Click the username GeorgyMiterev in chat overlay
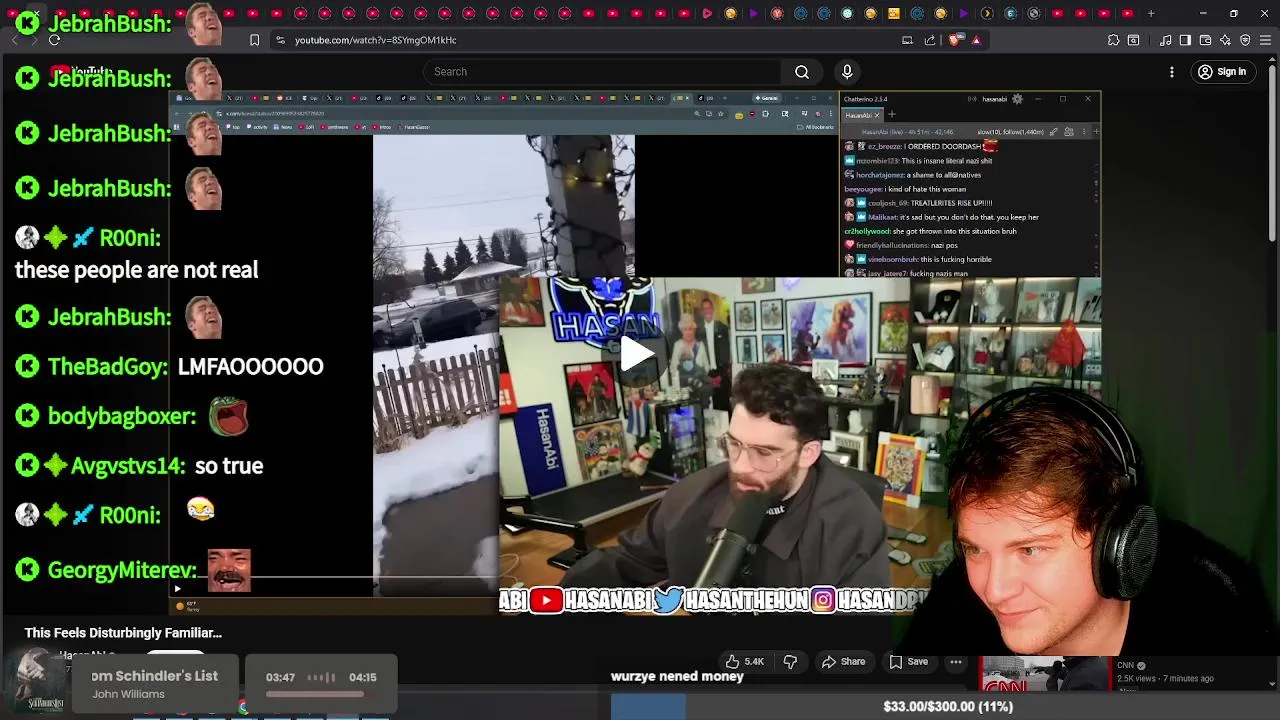The height and width of the screenshot is (720, 1280). tap(122, 570)
